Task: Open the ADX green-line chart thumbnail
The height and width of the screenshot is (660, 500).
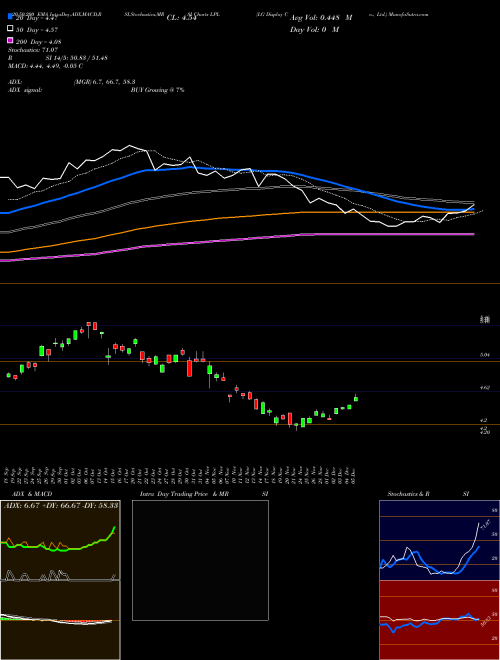Action: [60, 540]
